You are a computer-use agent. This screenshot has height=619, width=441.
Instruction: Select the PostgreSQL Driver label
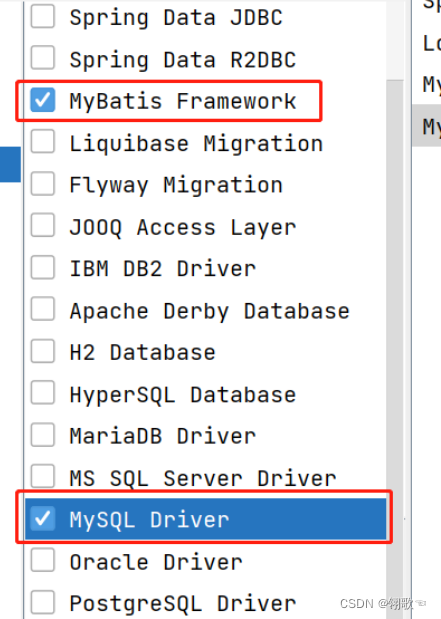[183, 604]
